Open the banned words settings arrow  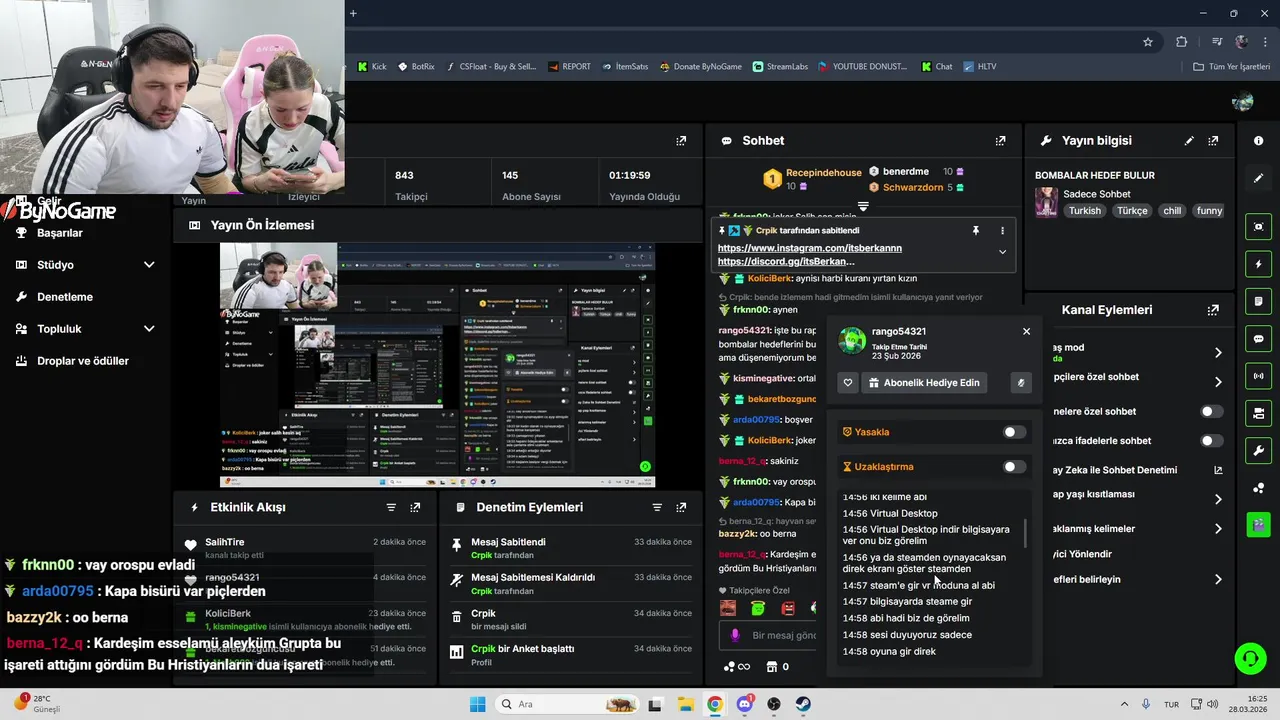(1218, 529)
